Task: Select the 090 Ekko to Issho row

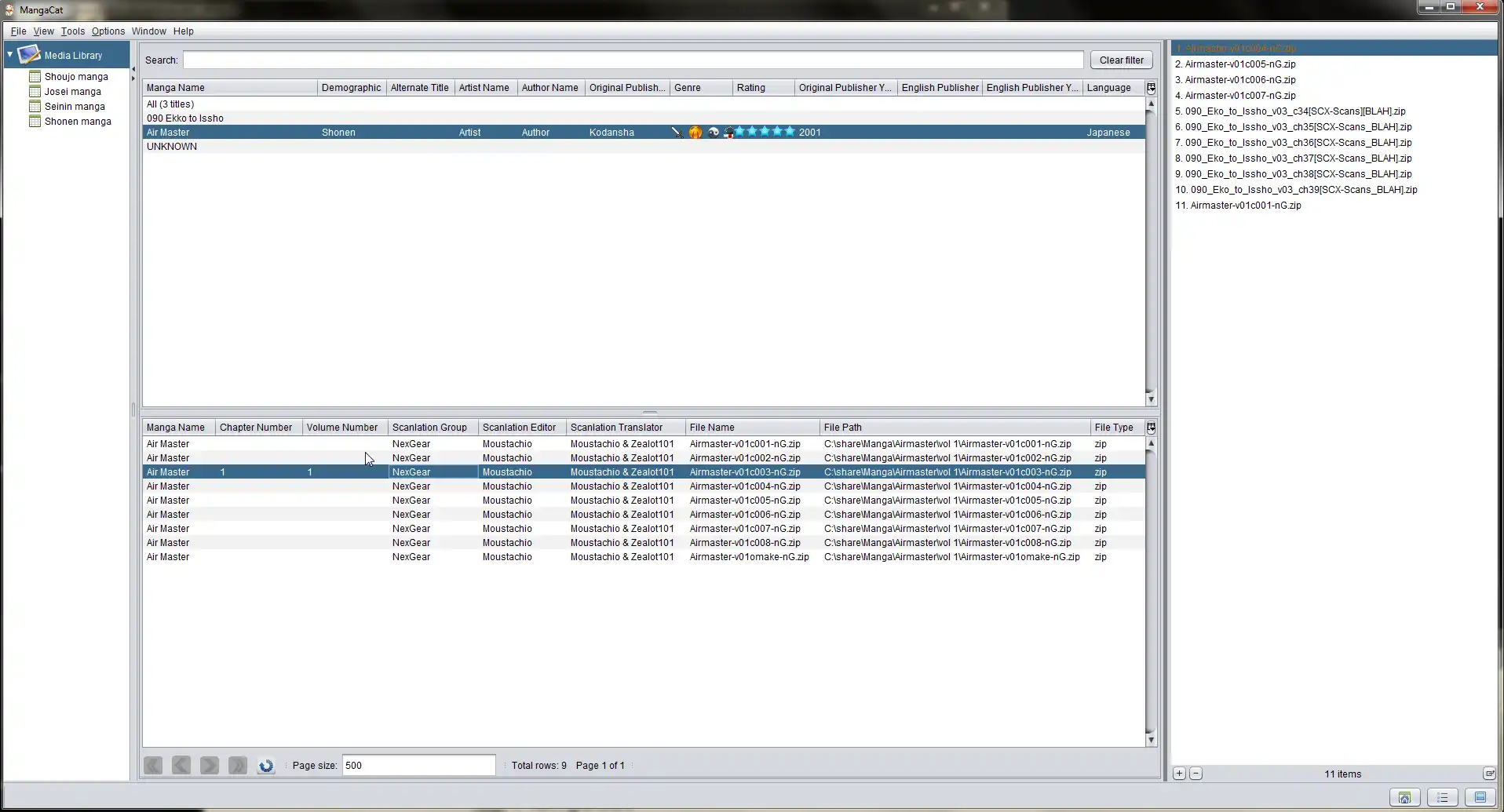Action: point(644,118)
